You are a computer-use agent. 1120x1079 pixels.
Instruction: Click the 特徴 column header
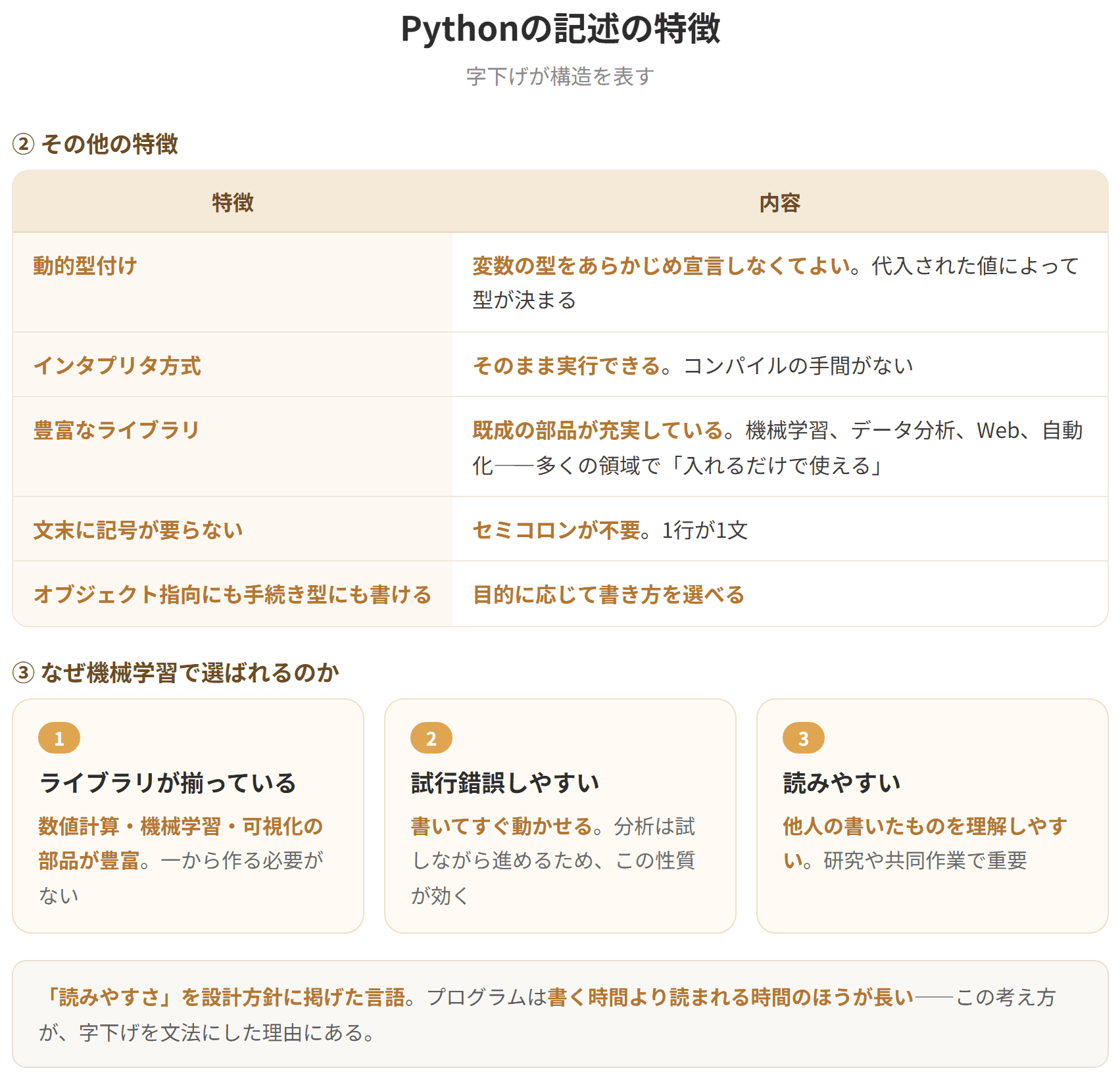[233, 203]
